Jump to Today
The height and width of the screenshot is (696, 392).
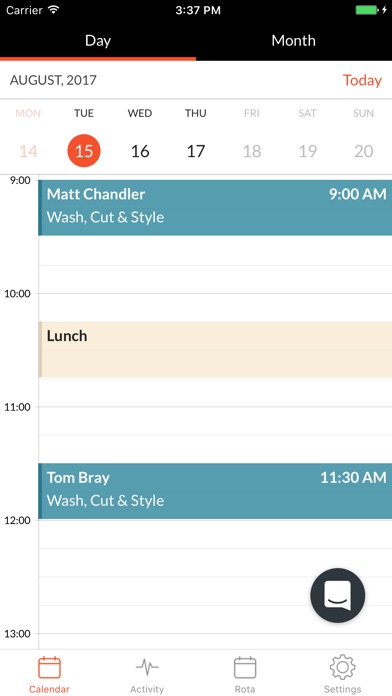click(x=362, y=80)
